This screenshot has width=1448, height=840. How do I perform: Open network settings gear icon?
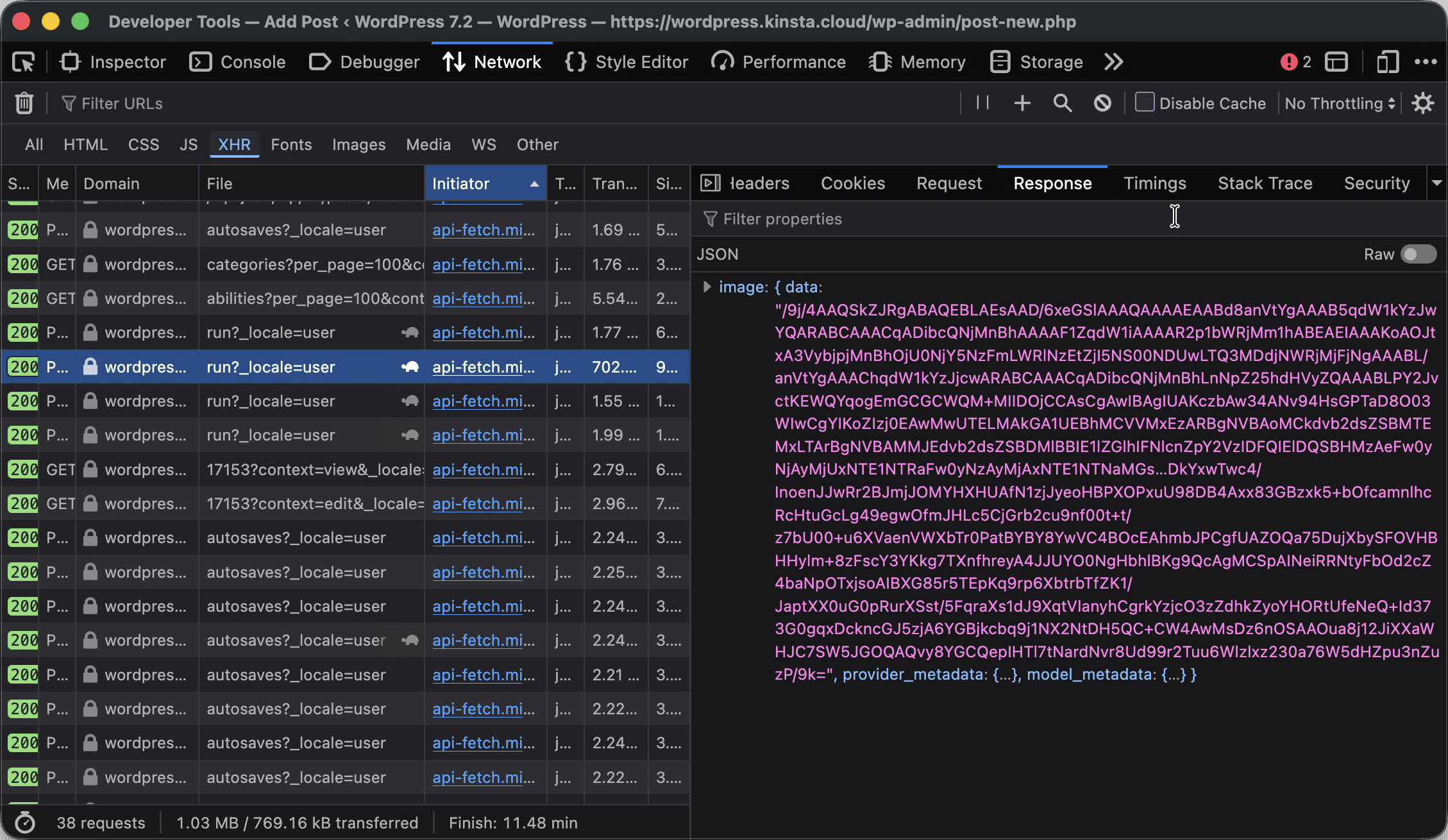(1423, 103)
